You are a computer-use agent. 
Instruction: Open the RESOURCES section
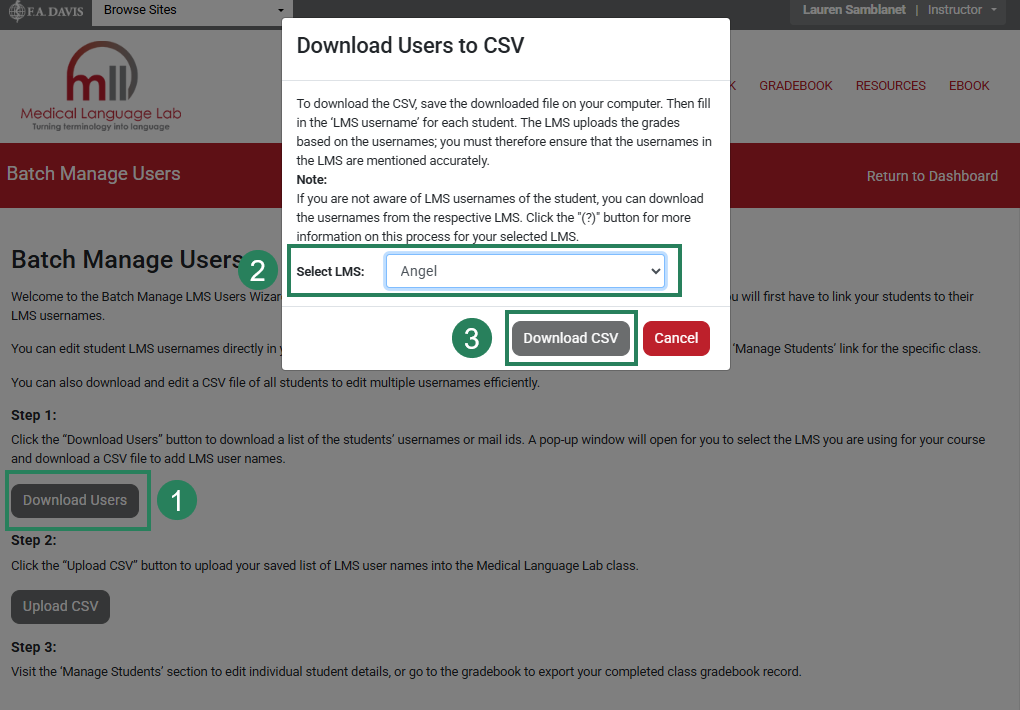tap(890, 85)
